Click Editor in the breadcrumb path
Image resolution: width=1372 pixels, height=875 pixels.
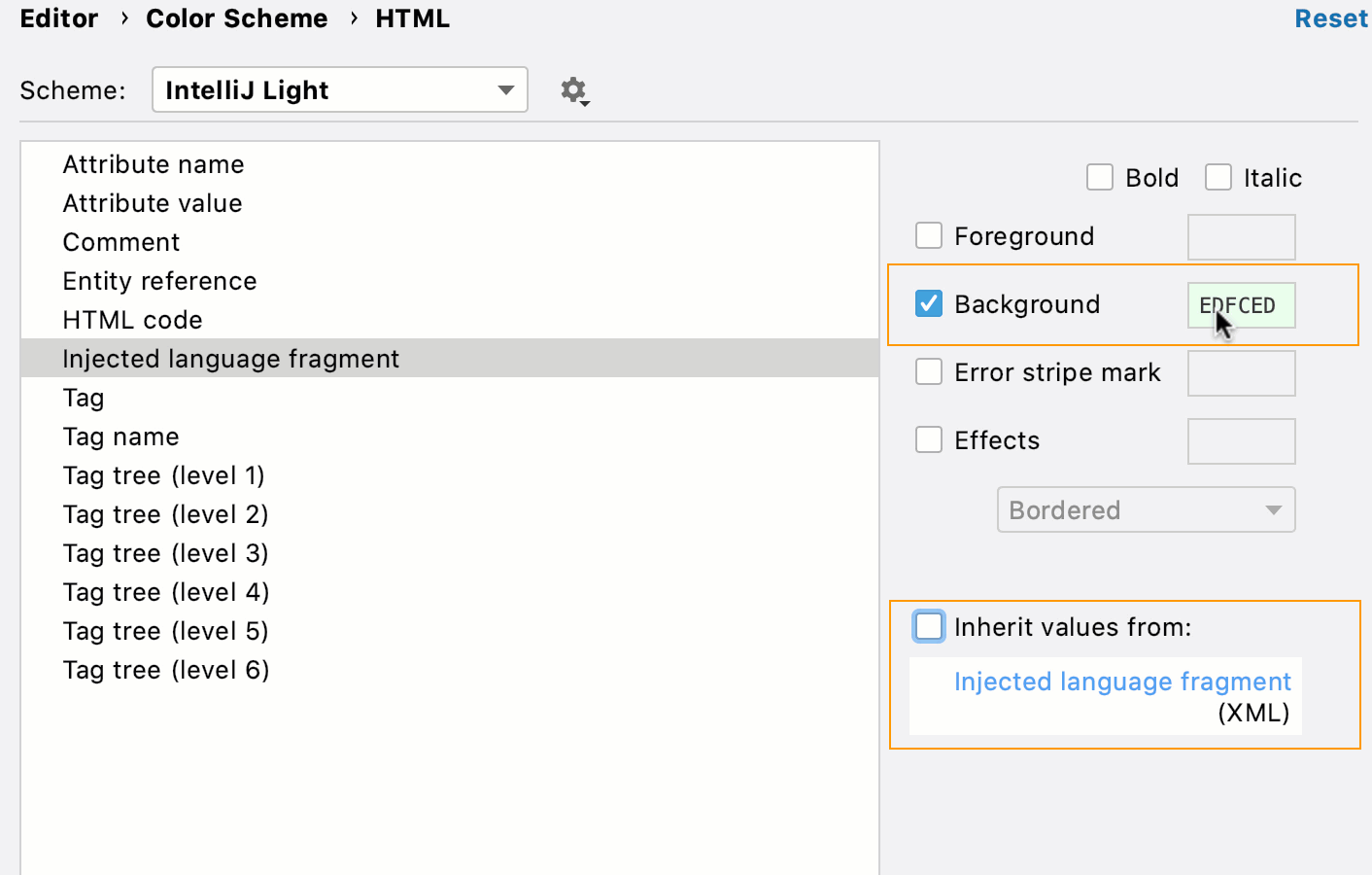(58, 17)
